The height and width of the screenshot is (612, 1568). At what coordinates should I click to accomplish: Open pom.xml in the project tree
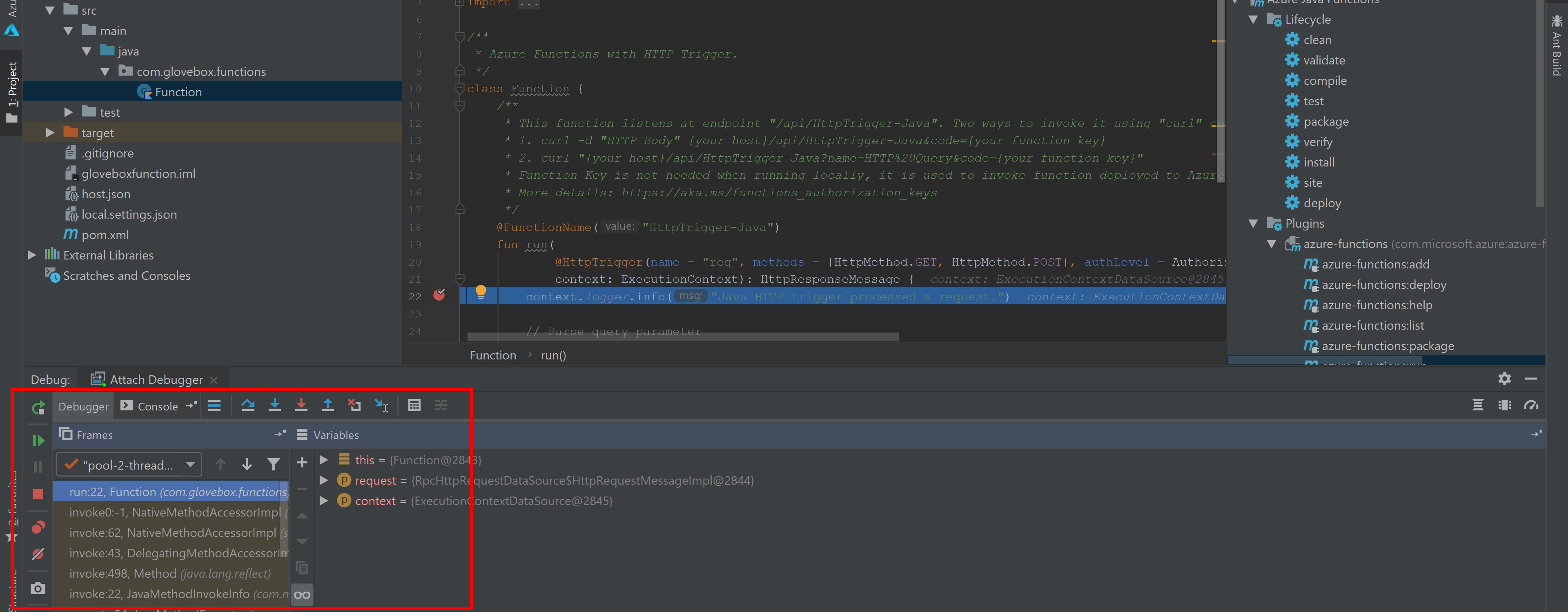point(105,235)
